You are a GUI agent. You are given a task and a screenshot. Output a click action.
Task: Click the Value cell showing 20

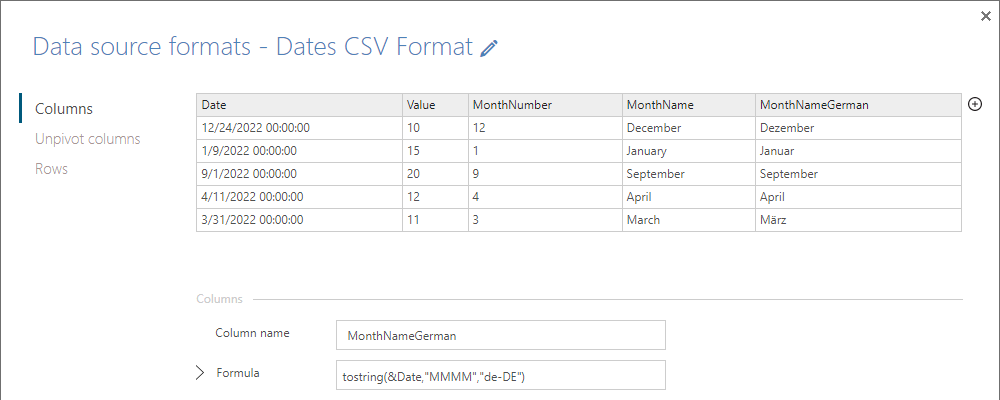(x=436, y=174)
